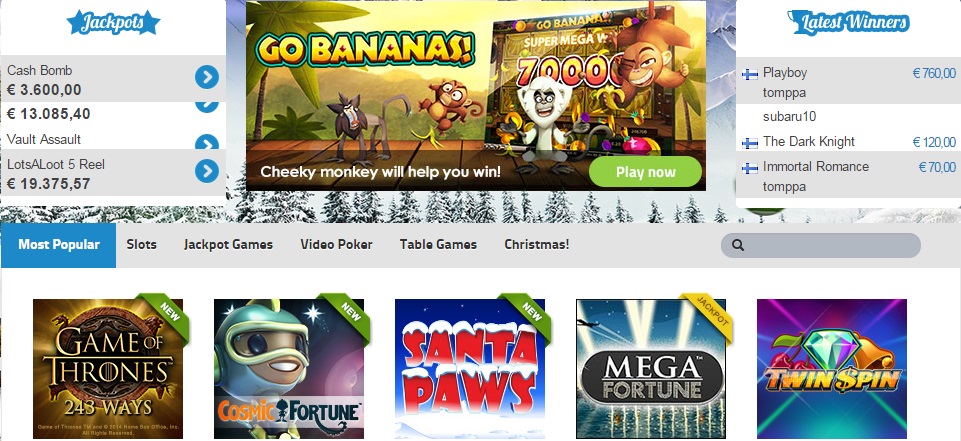961x441 pixels.
Task: Click the green Play now button
Action: pos(645,172)
